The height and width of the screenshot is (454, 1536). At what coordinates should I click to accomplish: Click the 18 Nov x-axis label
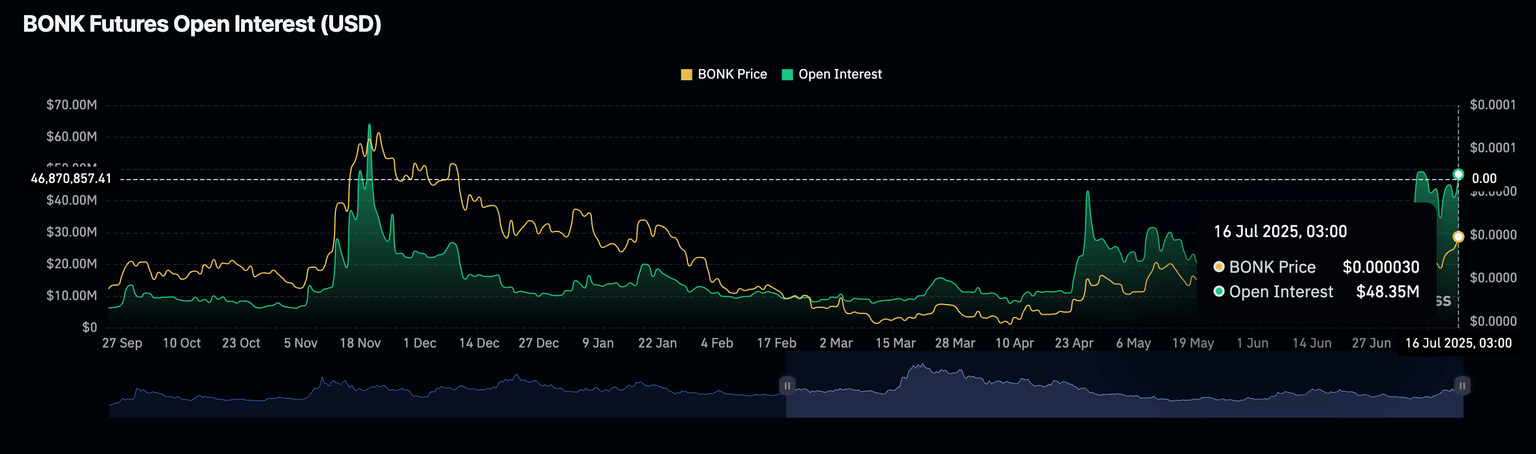pyautogui.click(x=360, y=343)
